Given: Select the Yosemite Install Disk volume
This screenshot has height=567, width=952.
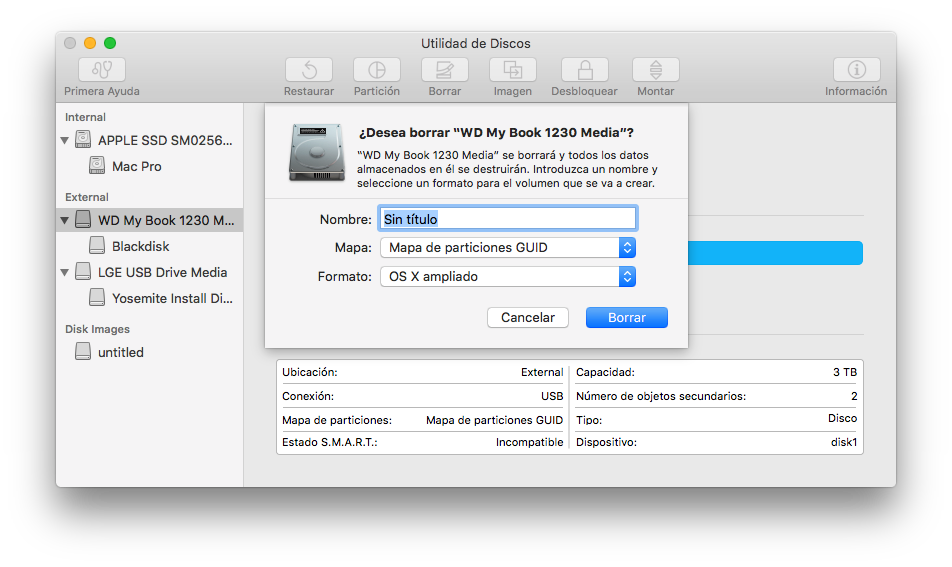Looking at the screenshot, I should pos(150,299).
